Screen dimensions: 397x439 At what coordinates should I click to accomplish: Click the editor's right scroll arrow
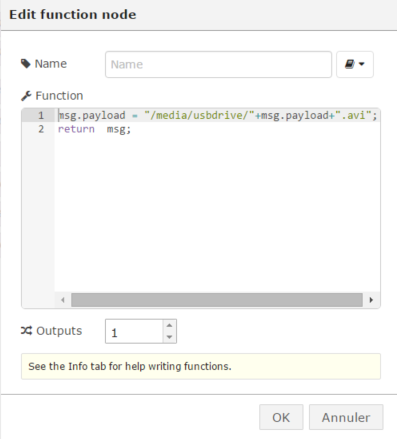point(371,300)
